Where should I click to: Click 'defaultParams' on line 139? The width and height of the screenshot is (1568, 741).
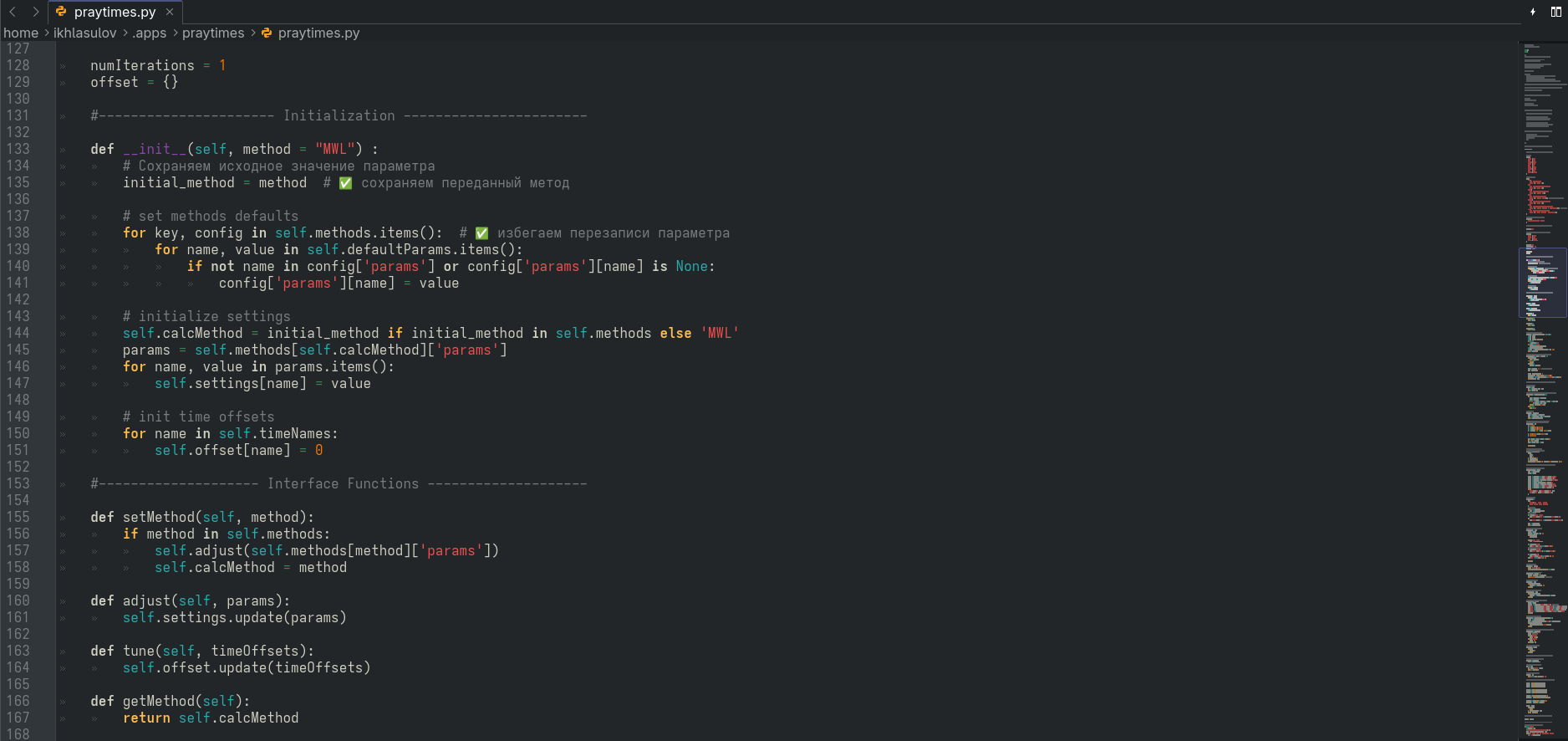coord(399,249)
